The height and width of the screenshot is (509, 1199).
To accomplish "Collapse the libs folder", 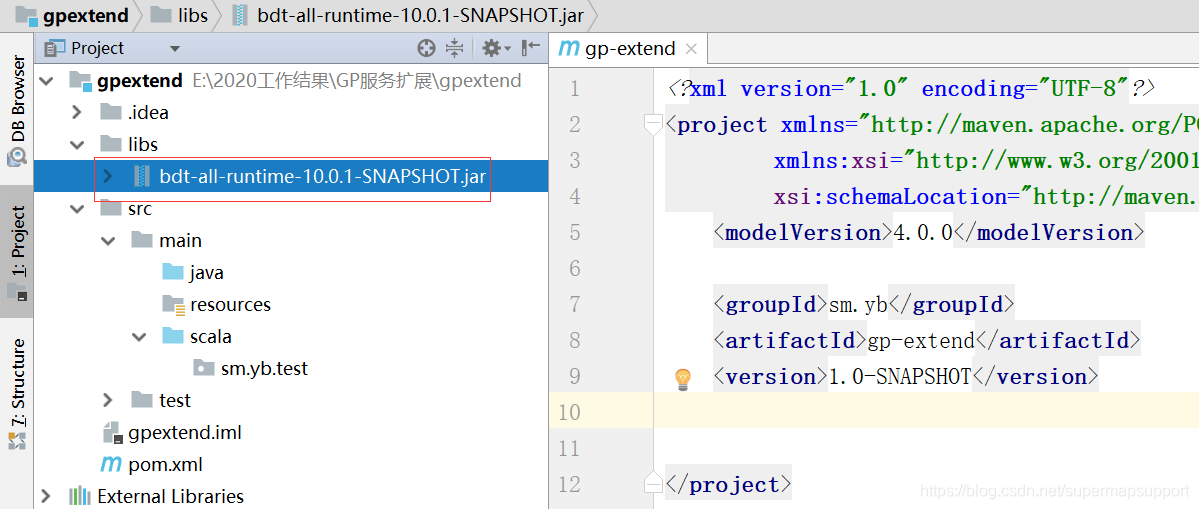I will pyautogui.click(x=76, y=144).
